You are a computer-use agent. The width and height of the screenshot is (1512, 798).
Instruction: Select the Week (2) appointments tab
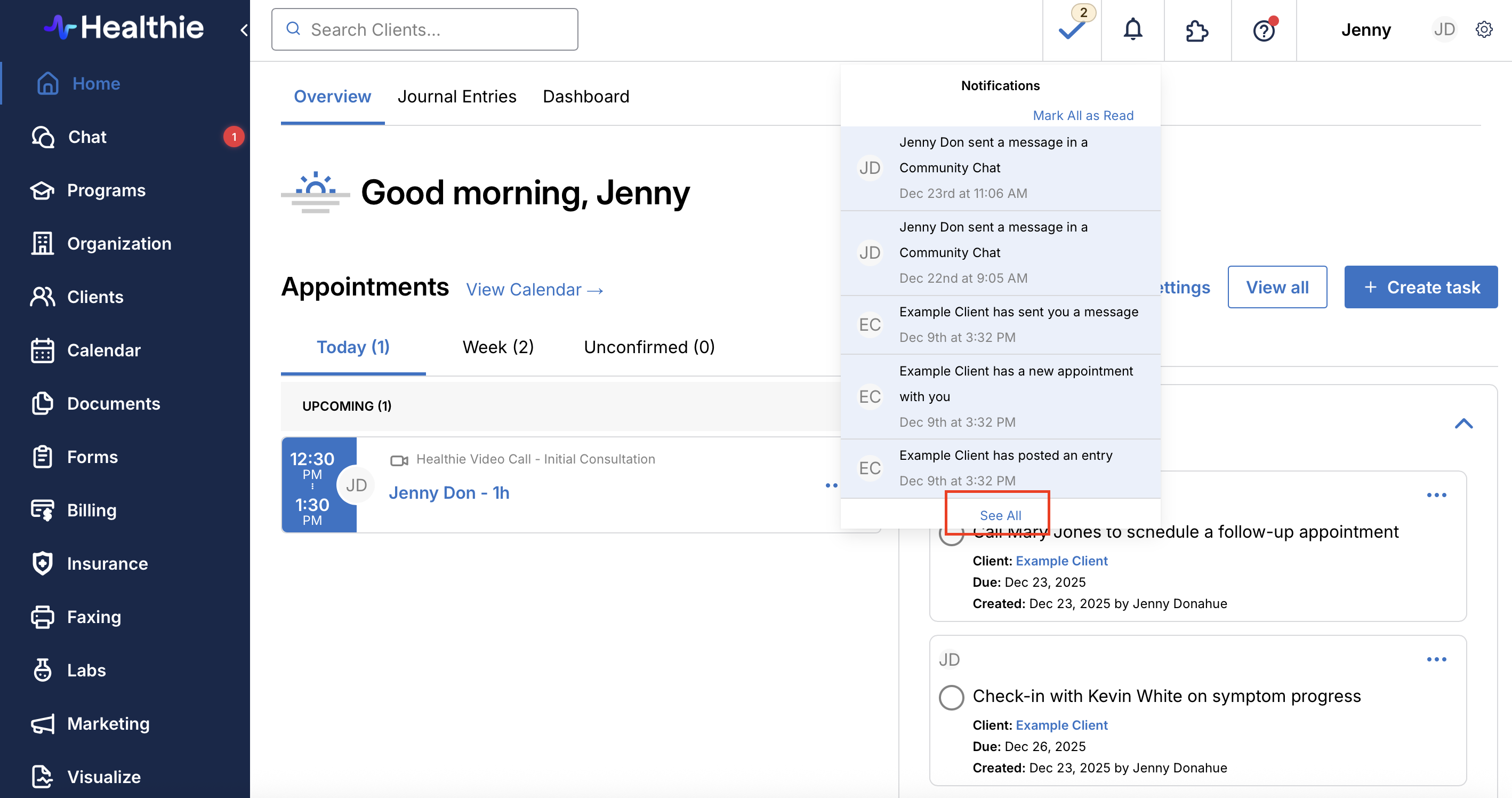pos(498,346)
